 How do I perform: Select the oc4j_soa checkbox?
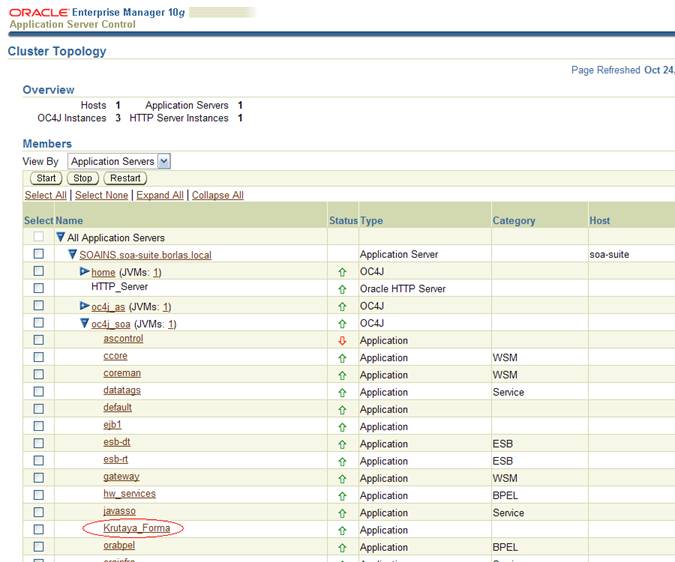click(x=39, y=323)
